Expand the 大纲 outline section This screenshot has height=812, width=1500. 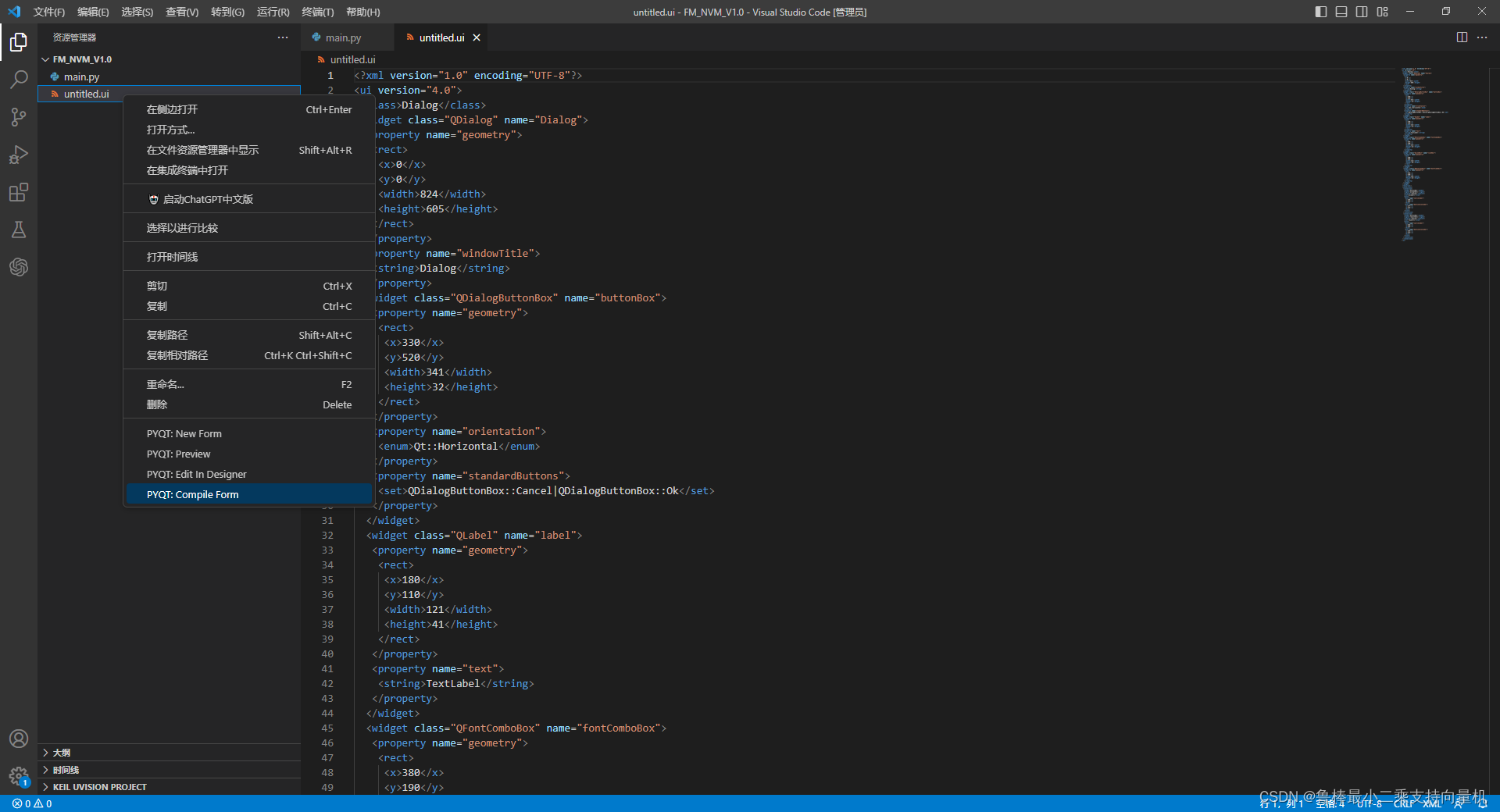coord(169,753)
